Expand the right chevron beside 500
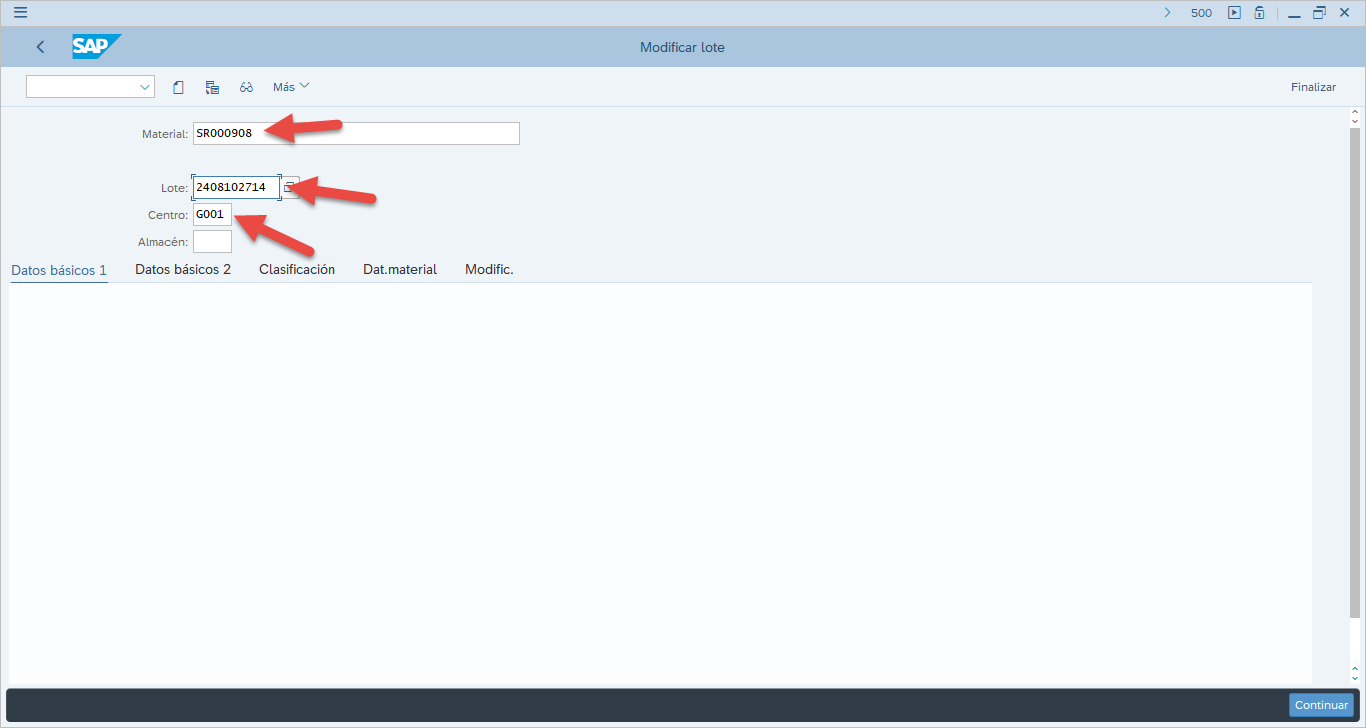Viewport: 1366px width, 728px height. [x=1167, y=13]
